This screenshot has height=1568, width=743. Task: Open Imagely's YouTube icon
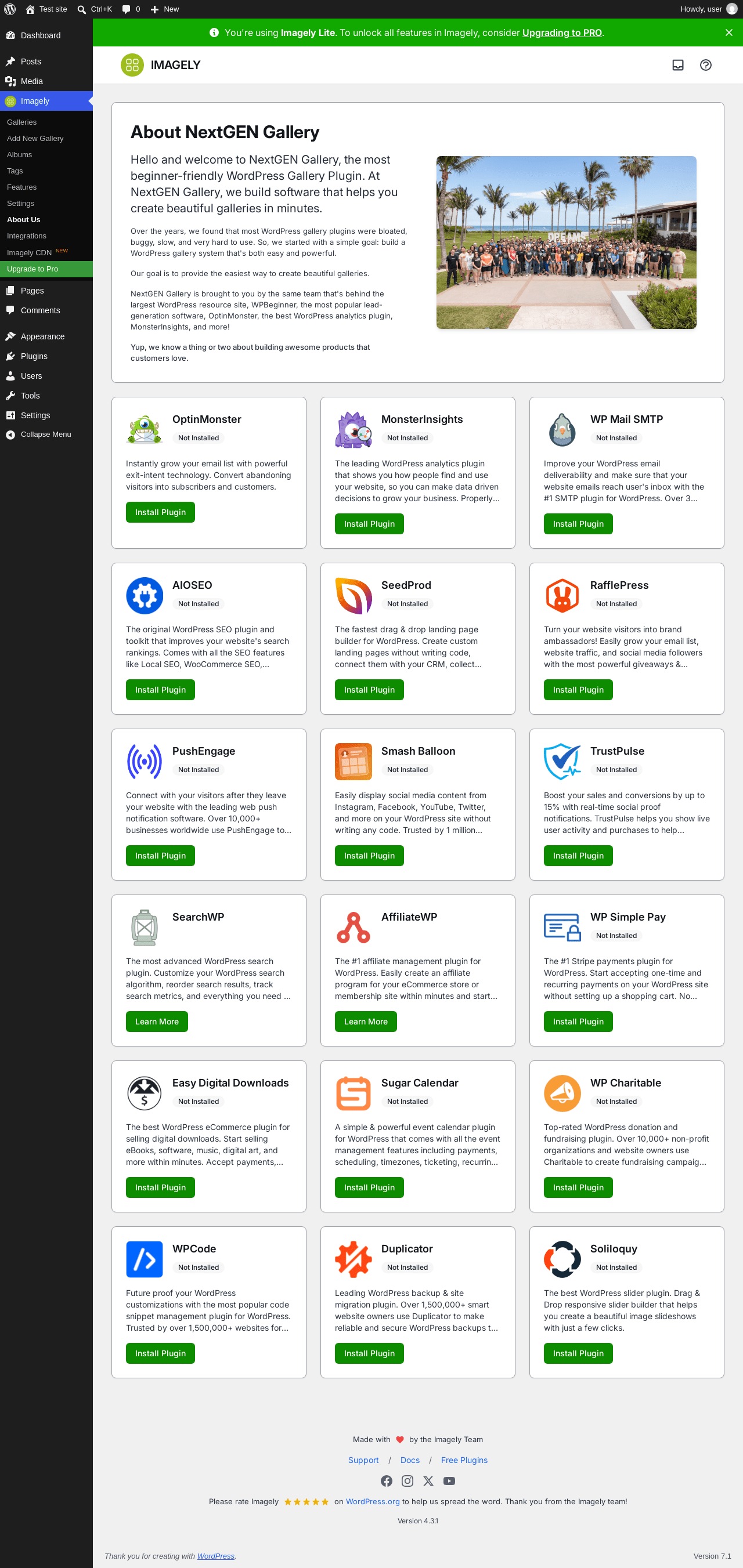coord(449,1480)
